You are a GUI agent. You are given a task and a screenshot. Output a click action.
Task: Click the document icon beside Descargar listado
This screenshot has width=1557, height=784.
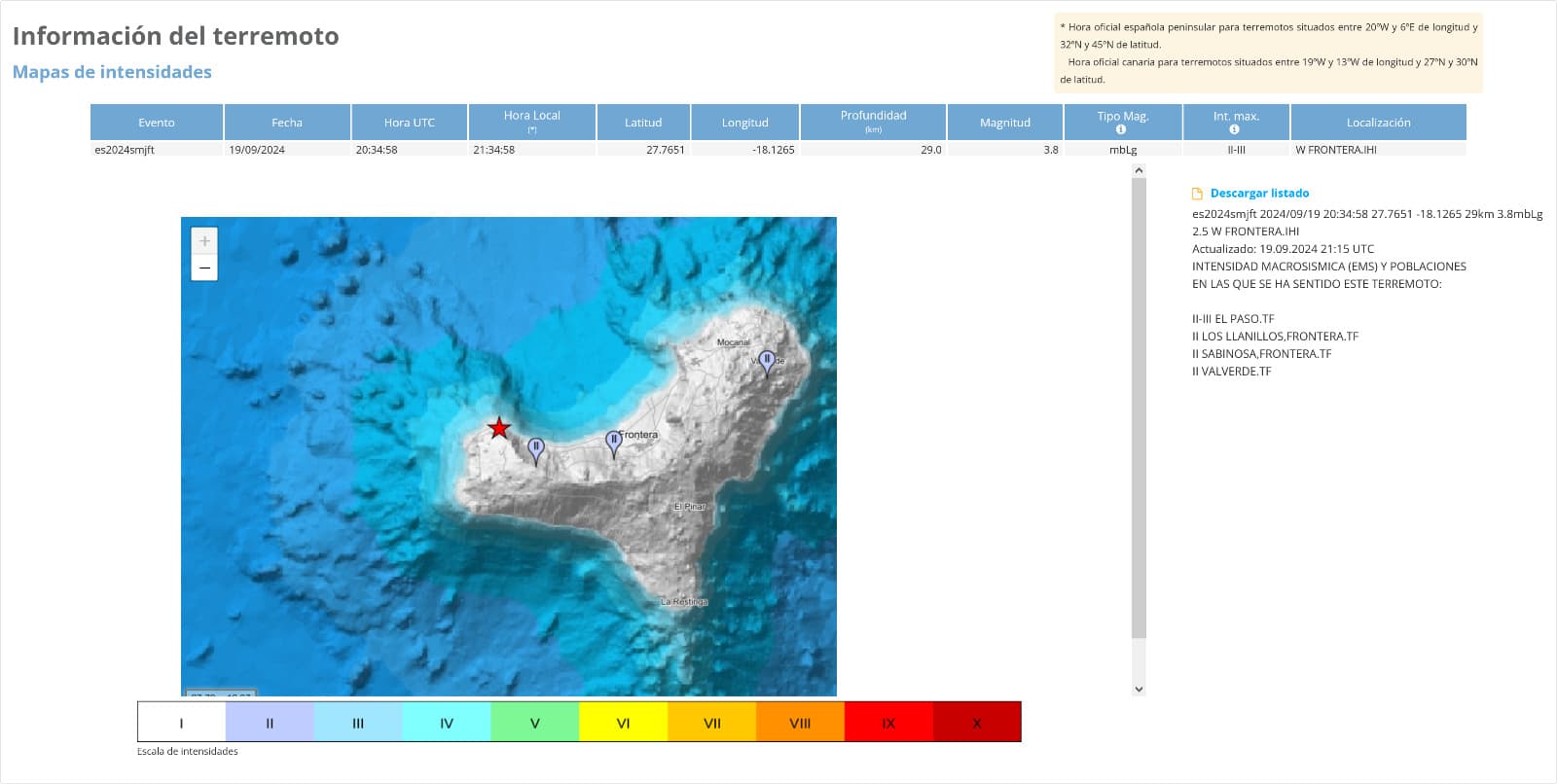(1197, 194)
